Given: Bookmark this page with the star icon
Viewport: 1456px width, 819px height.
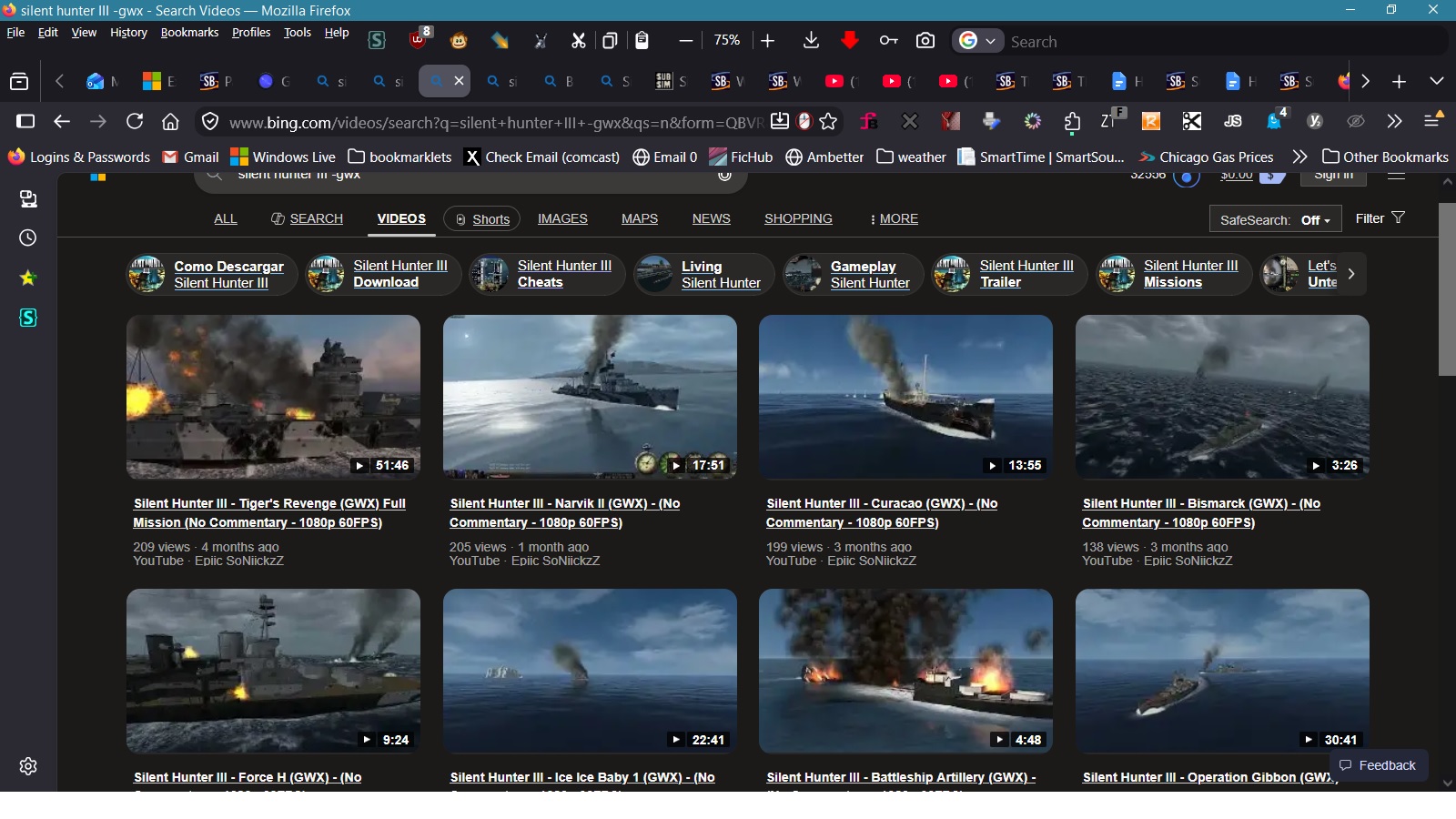Looking at the screenshot, I should [828, 121].
